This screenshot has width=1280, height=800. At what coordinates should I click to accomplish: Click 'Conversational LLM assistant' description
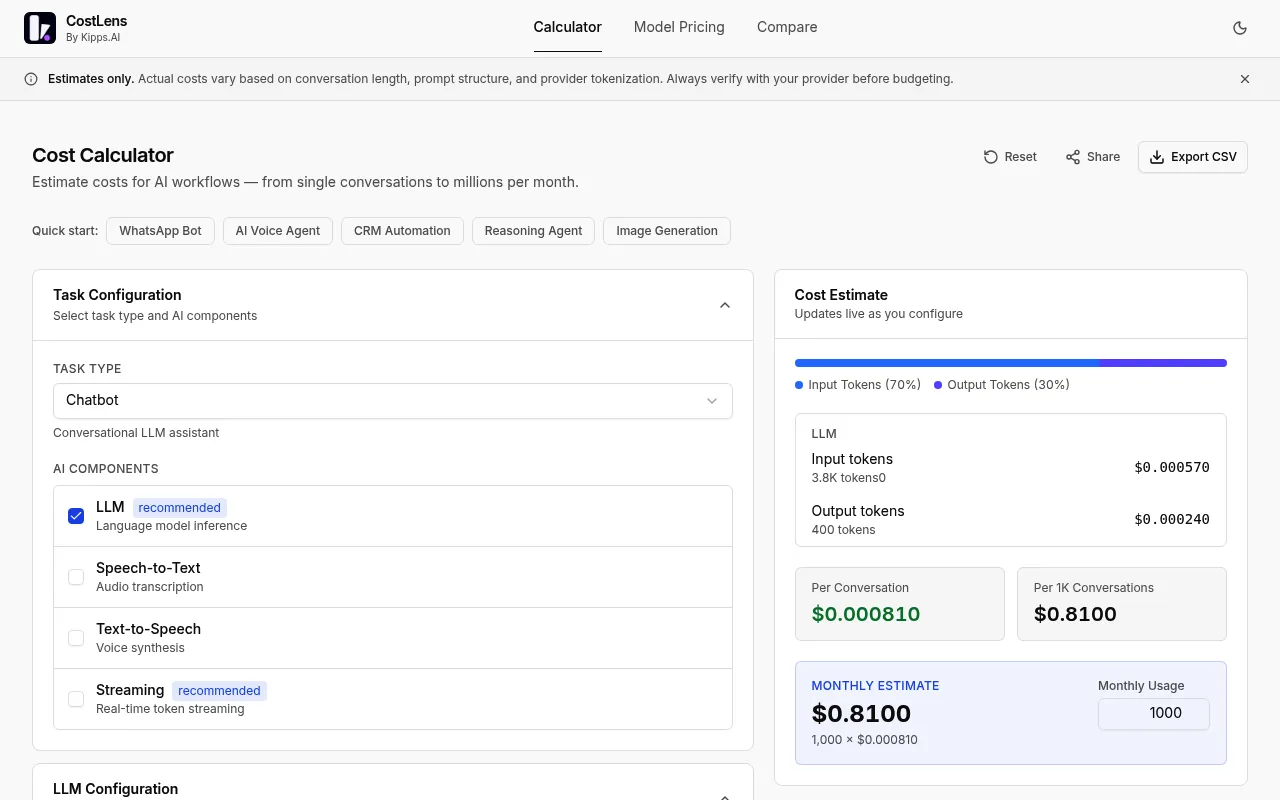136,433
